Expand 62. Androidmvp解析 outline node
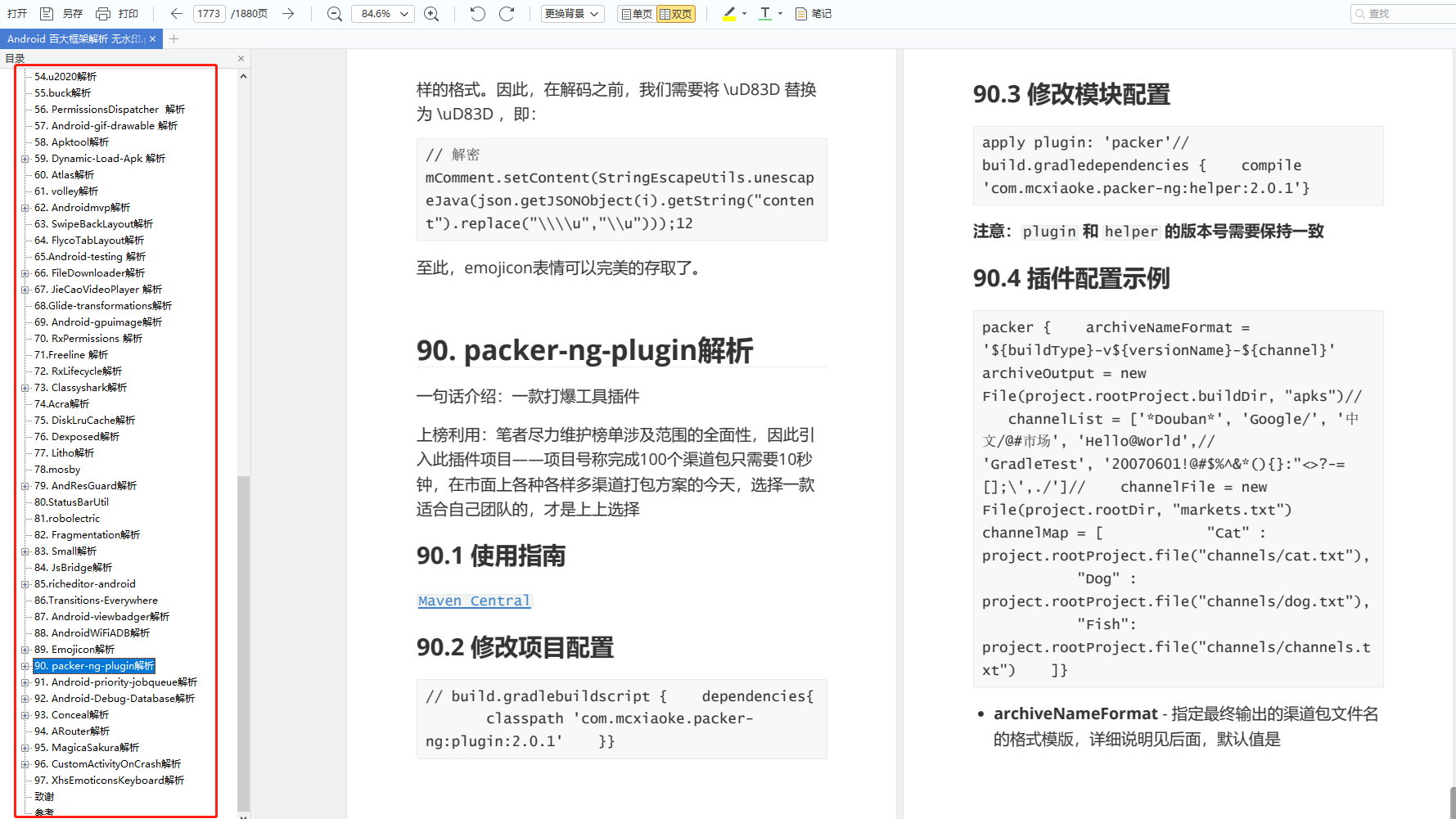1456x819 pixels. tap(25, 208)
